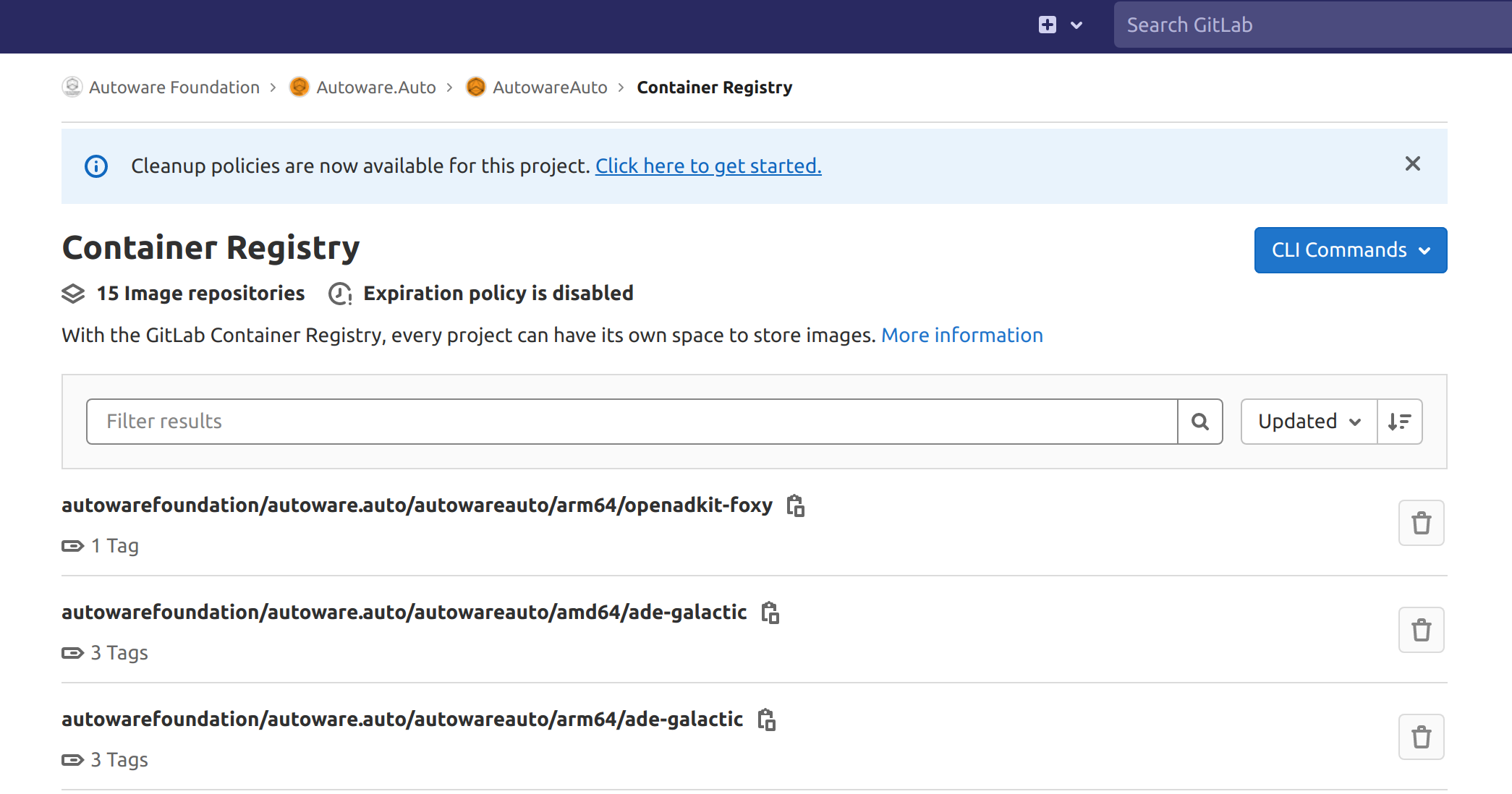The height and width of the screenshot is (794, 1512).
Task: Click the Container Registry page heading
Action: pyautogui.click(x=211, y=247)
